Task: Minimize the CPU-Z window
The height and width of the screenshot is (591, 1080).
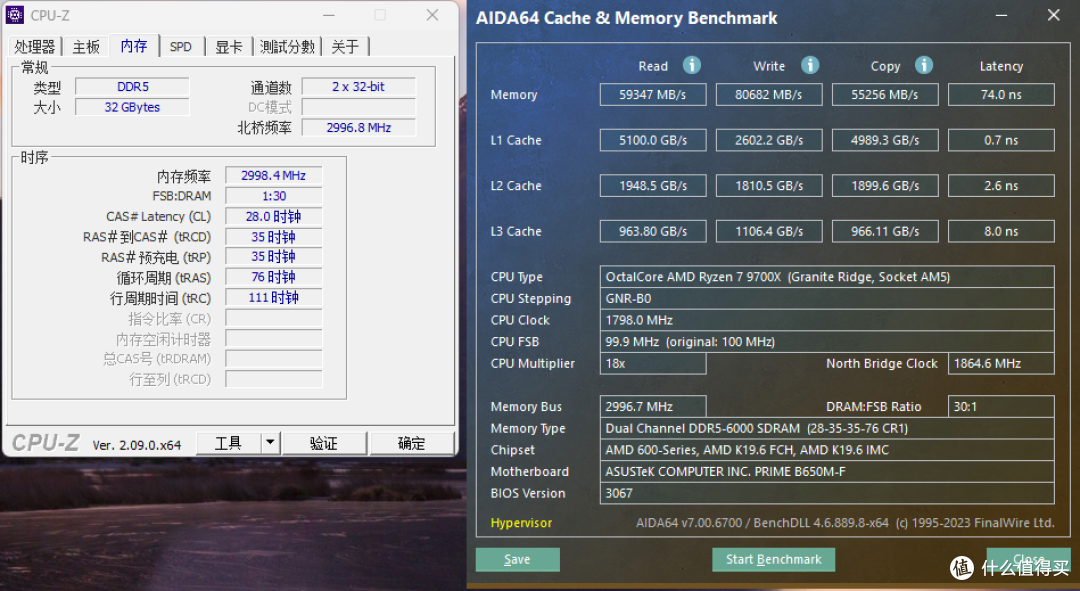Action: (329, 15)
